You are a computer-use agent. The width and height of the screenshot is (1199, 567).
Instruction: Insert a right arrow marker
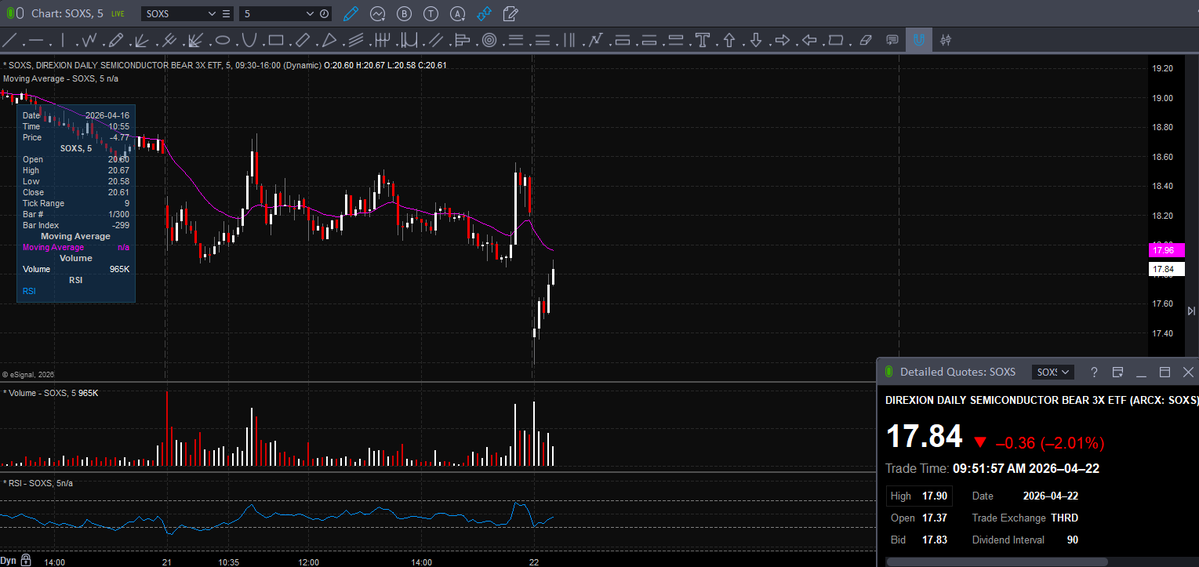[x=782, y=40]
